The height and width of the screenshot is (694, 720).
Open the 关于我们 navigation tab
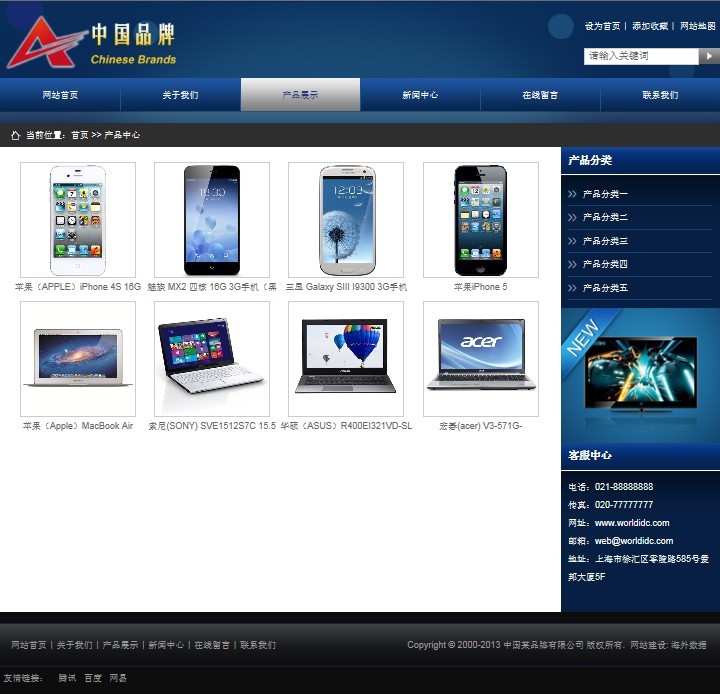[x=180, y=95]
